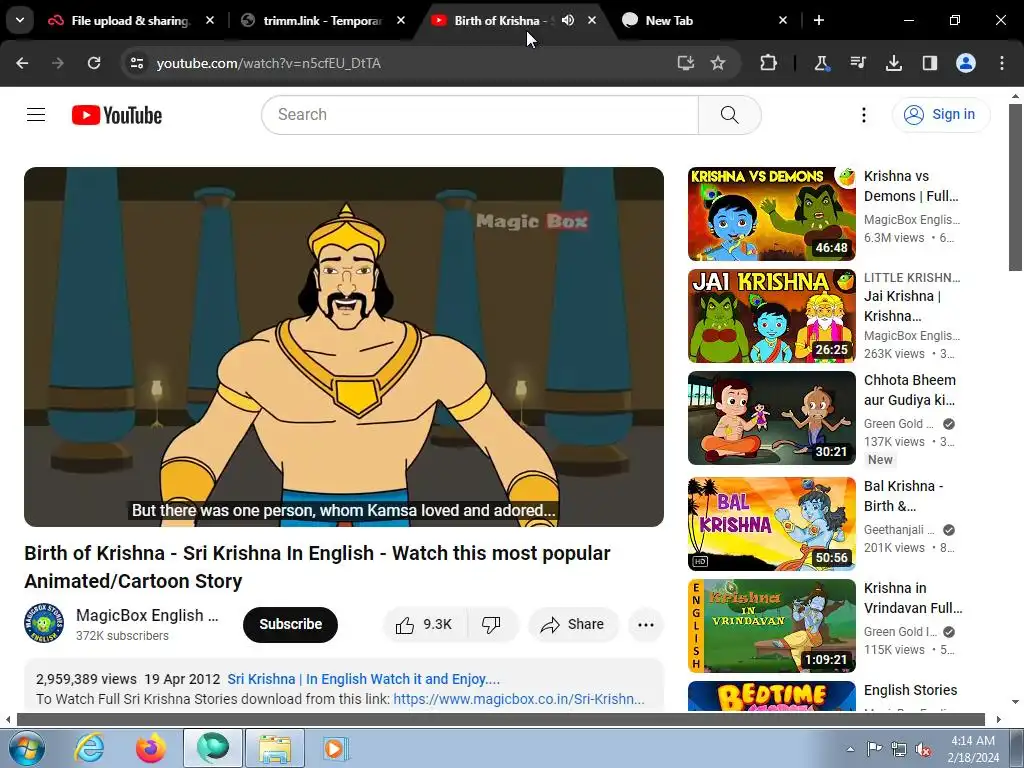Share the video
The width and height of the screenshot is (1024, 768).
pyautogui.click(x=572, y=624)
